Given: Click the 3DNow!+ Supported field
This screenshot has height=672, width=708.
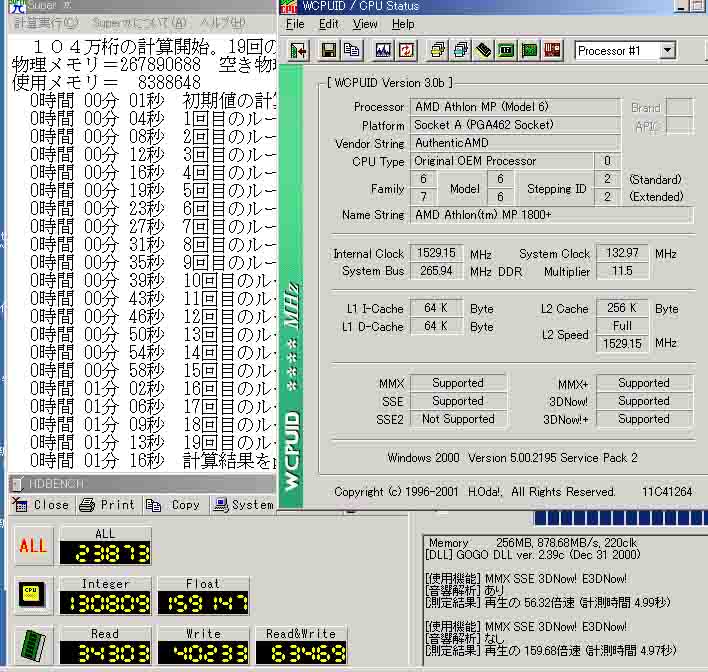Looking at the screenshot, I should 644,419.
